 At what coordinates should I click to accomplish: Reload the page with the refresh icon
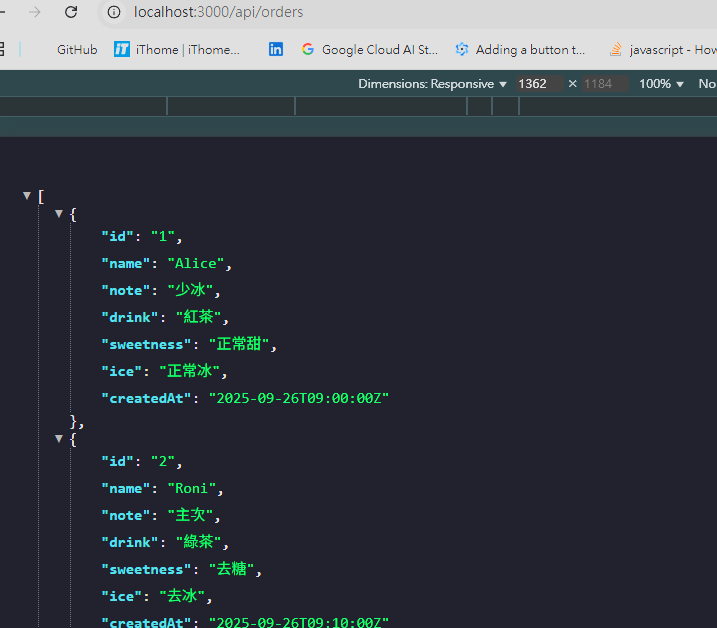pyautogui.click(x=71, y=12)
